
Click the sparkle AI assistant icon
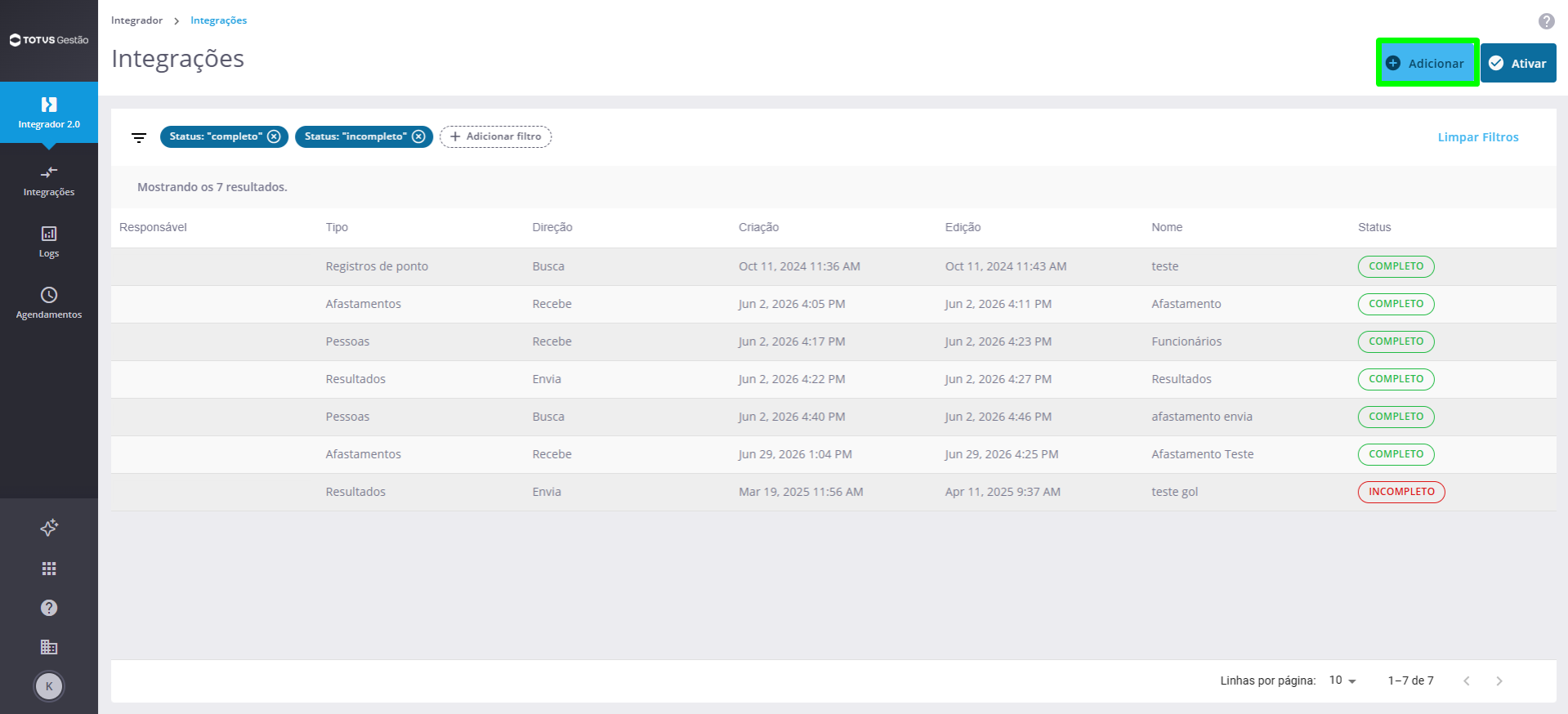click(49, 528)
